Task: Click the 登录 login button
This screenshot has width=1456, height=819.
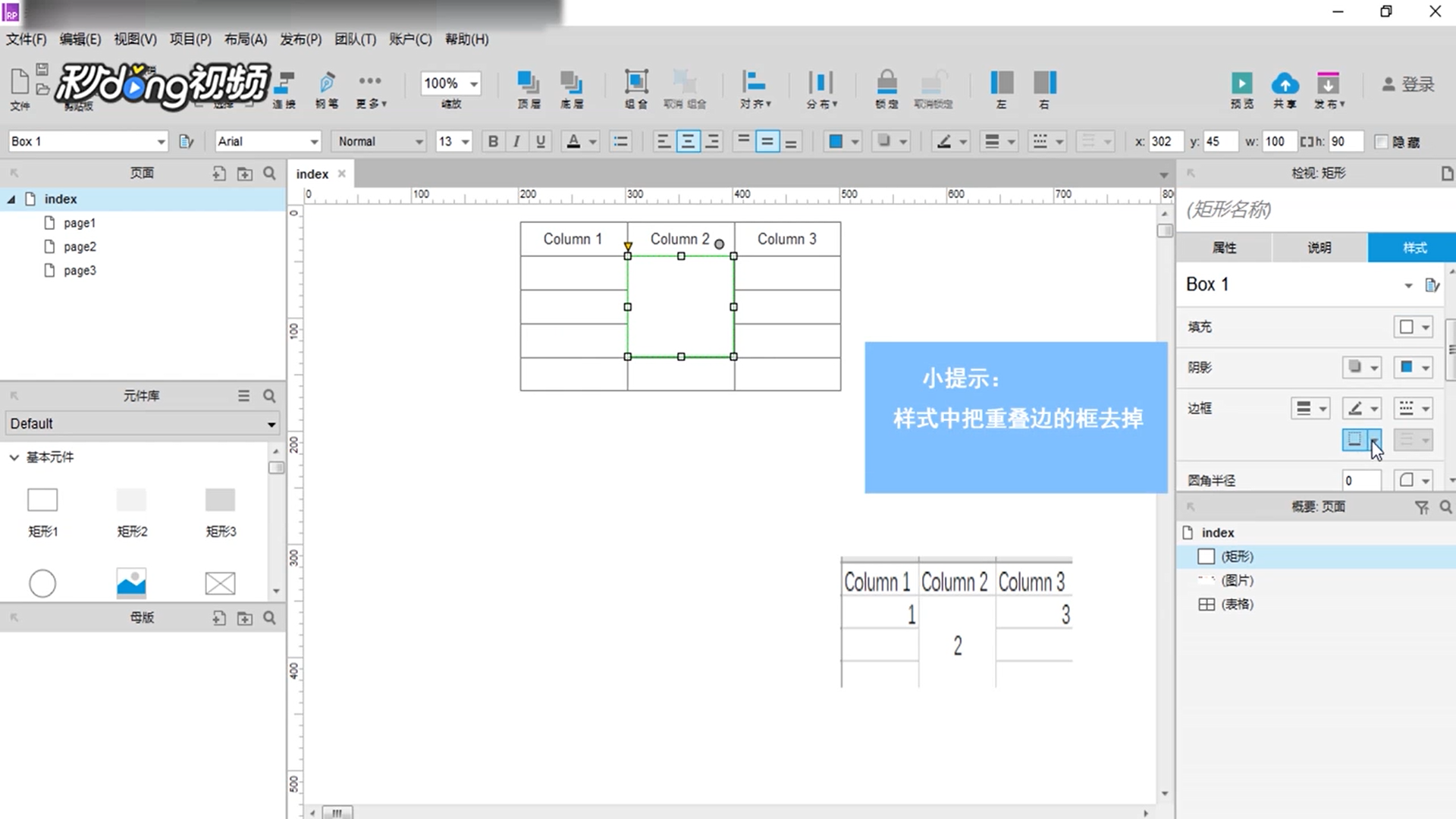Action: [1408, 84]
